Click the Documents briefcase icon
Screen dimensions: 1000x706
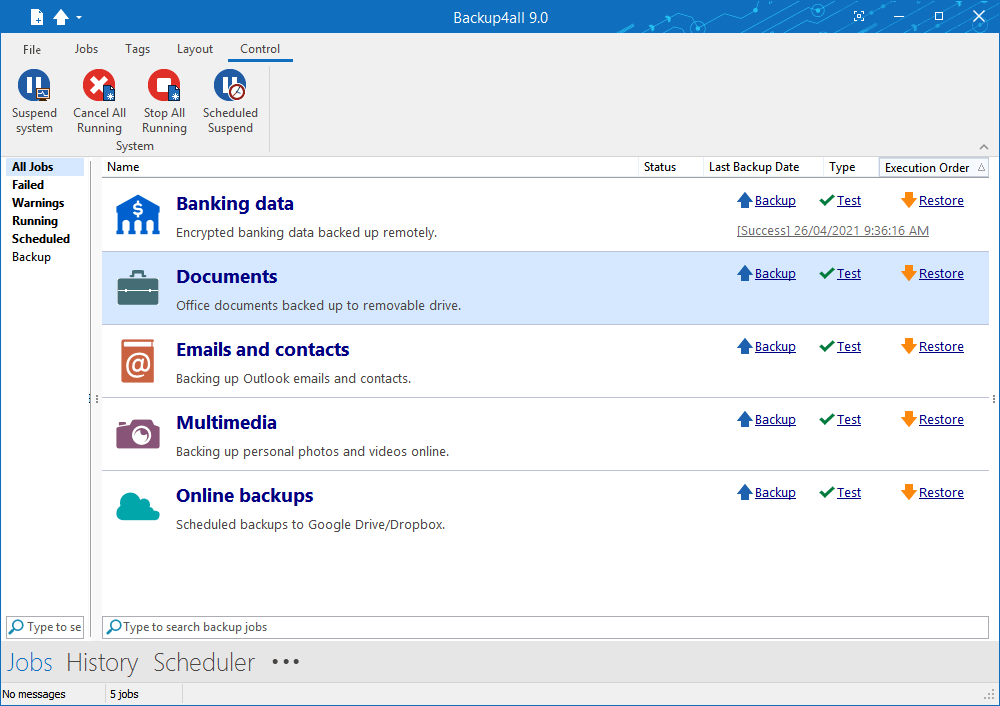137,288
